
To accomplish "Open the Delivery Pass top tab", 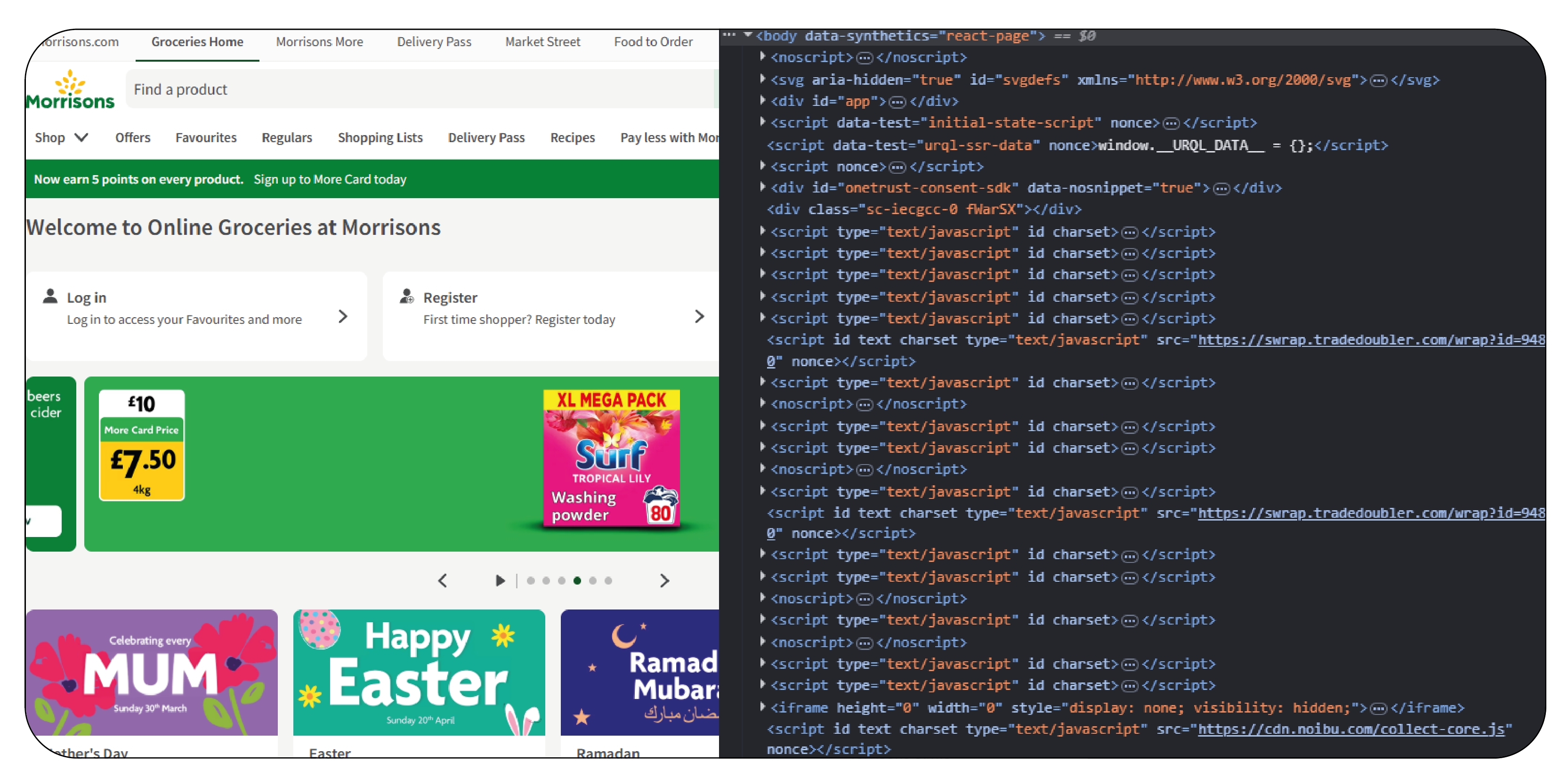I will [434, 42].
